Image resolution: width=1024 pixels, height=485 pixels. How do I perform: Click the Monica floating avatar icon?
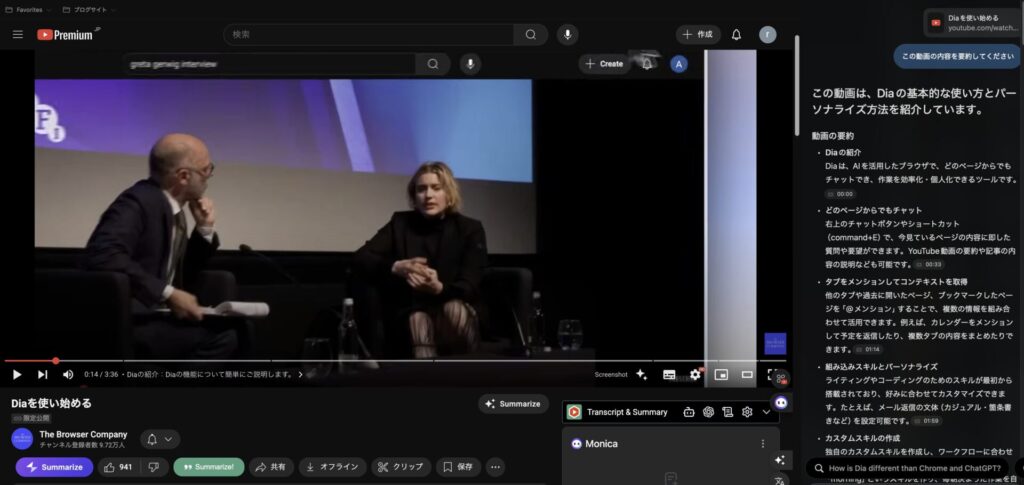pos(782,403)
